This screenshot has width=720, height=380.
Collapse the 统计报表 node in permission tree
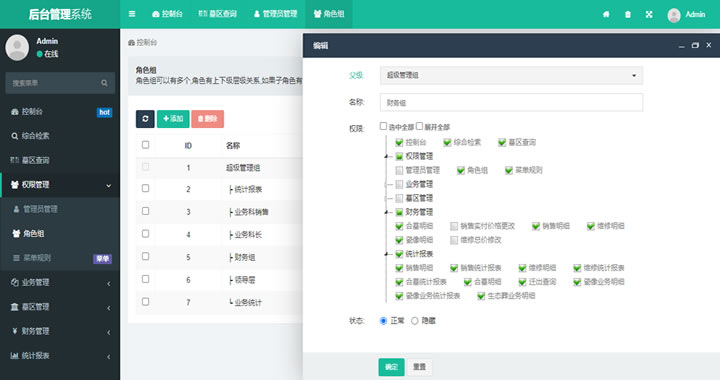coord(387,254)
